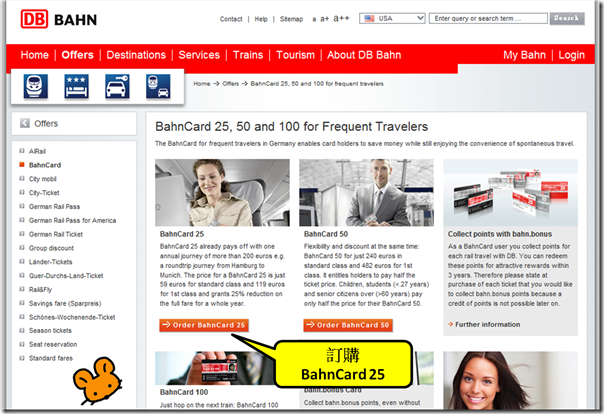Open About DB Bahn tab

coord(364,55)
